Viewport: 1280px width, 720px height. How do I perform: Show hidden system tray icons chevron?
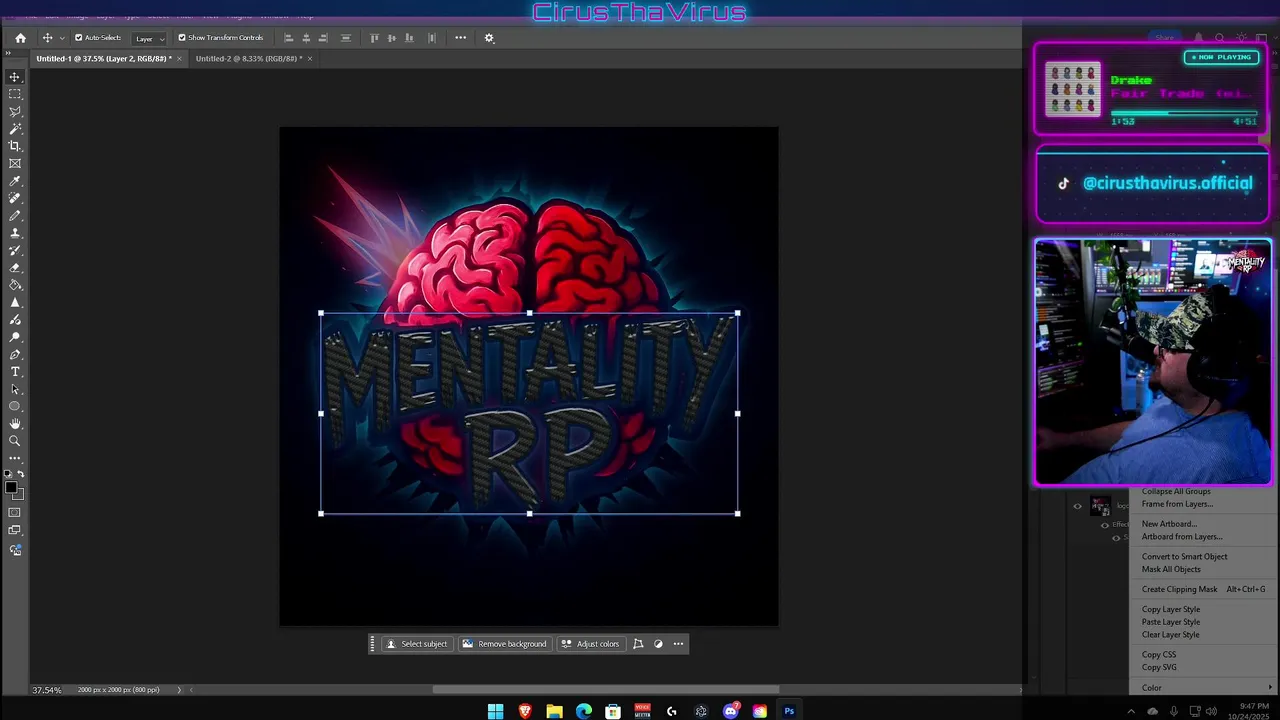pyautogui.click(x=1131, y=712)
